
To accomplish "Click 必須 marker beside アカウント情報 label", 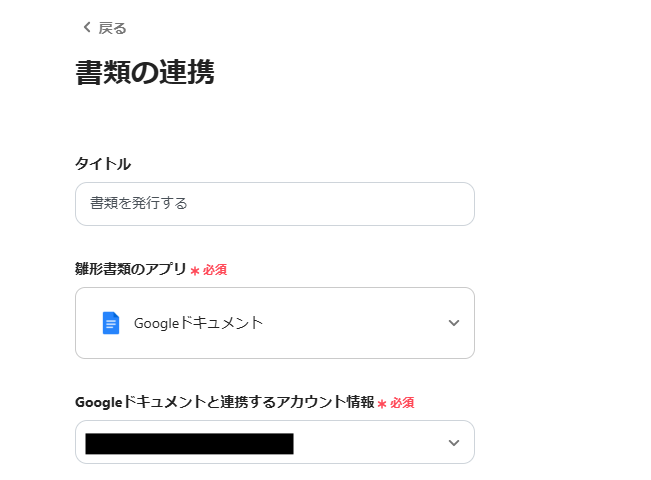I will (402, 403).
